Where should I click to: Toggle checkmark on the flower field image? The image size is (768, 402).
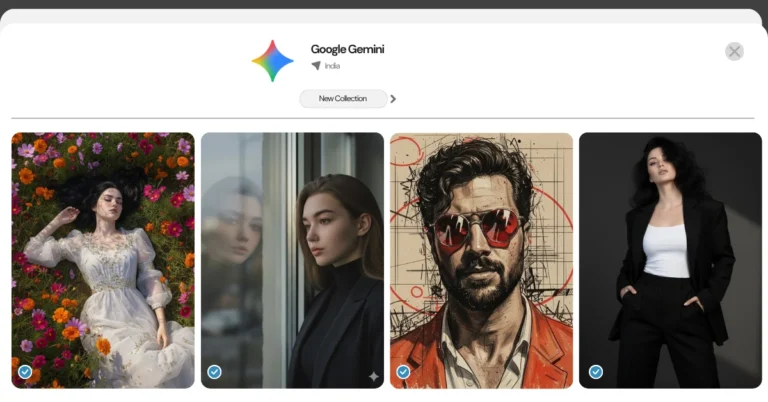coord(25,372)
